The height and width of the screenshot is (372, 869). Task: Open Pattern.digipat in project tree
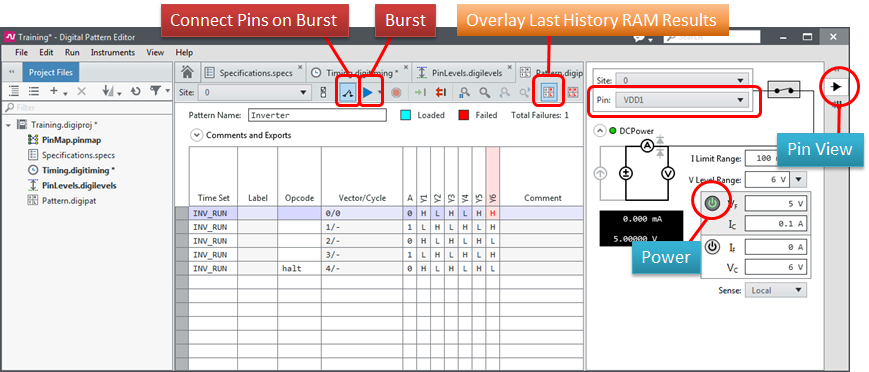69,201
